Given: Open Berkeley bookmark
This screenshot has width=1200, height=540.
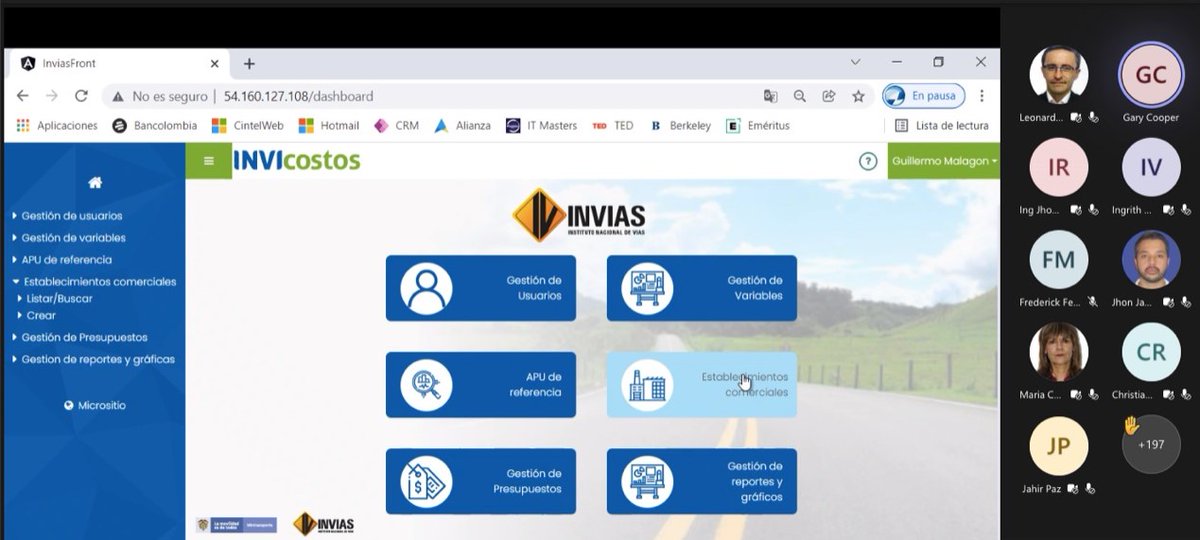Looking at the screenshot, I should [680, 126].
